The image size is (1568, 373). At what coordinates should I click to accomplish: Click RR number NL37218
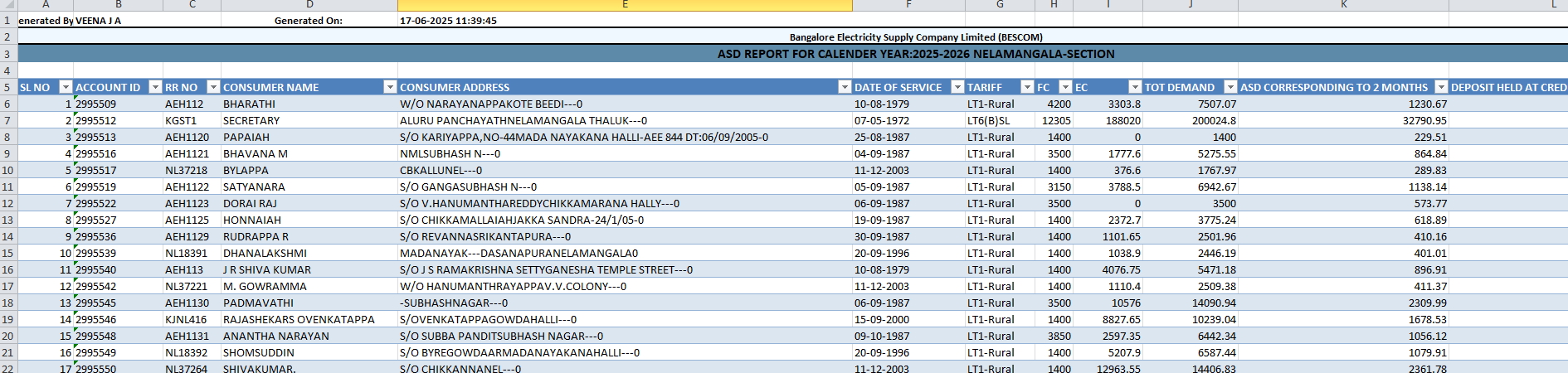(x=186, y=170)
